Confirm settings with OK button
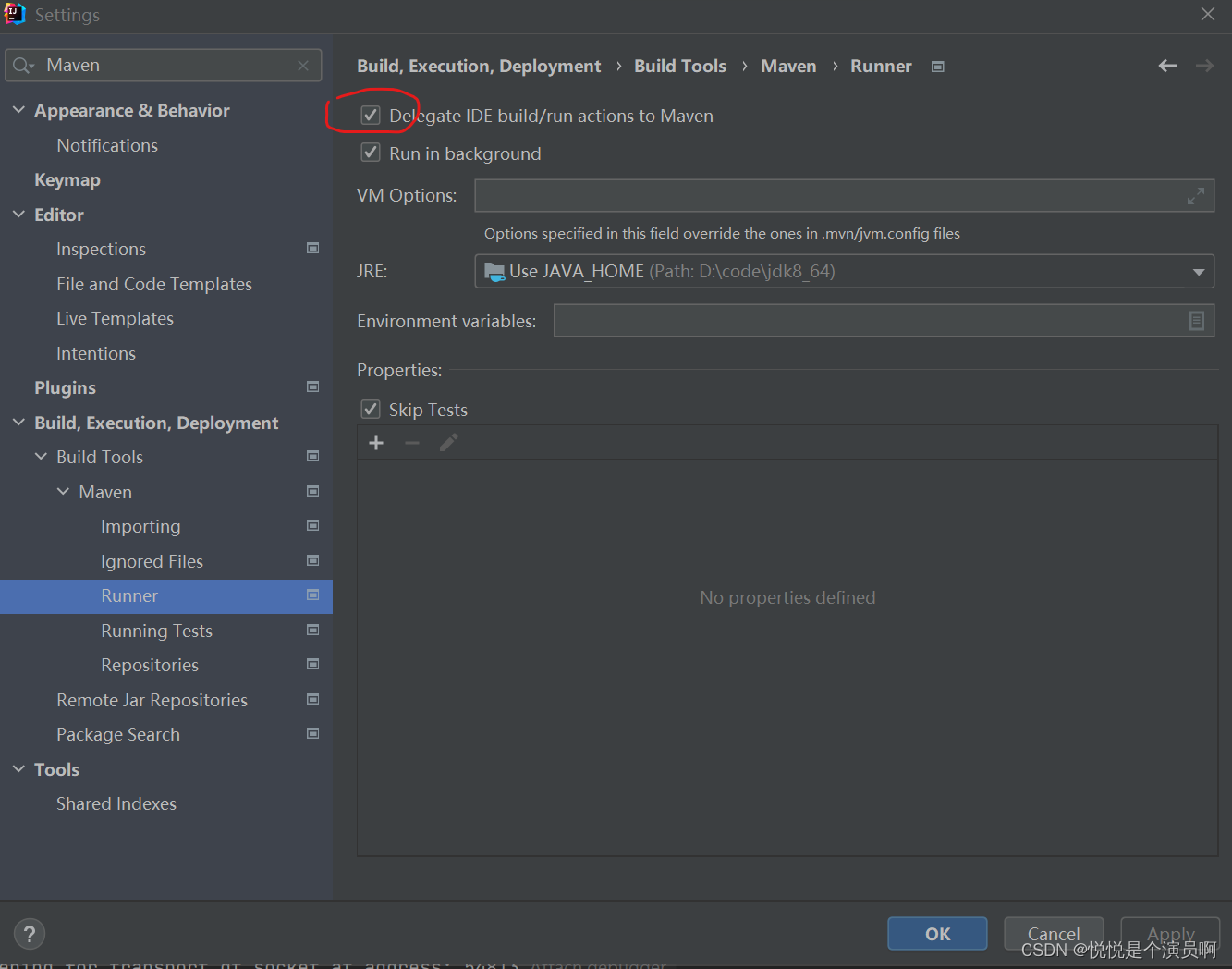 [937, 934]
